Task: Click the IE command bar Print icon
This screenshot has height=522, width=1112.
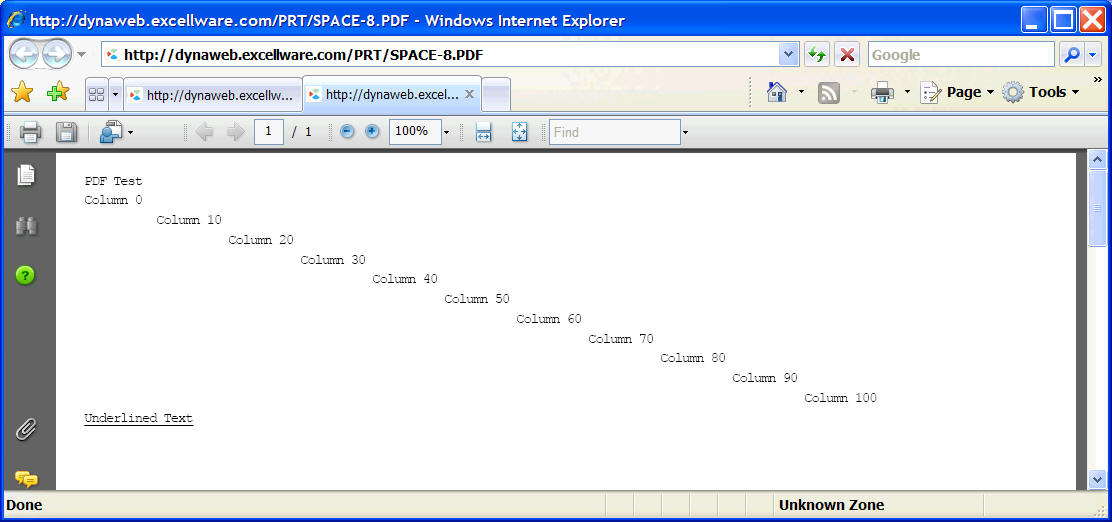Action: click(x=882, y=92)
